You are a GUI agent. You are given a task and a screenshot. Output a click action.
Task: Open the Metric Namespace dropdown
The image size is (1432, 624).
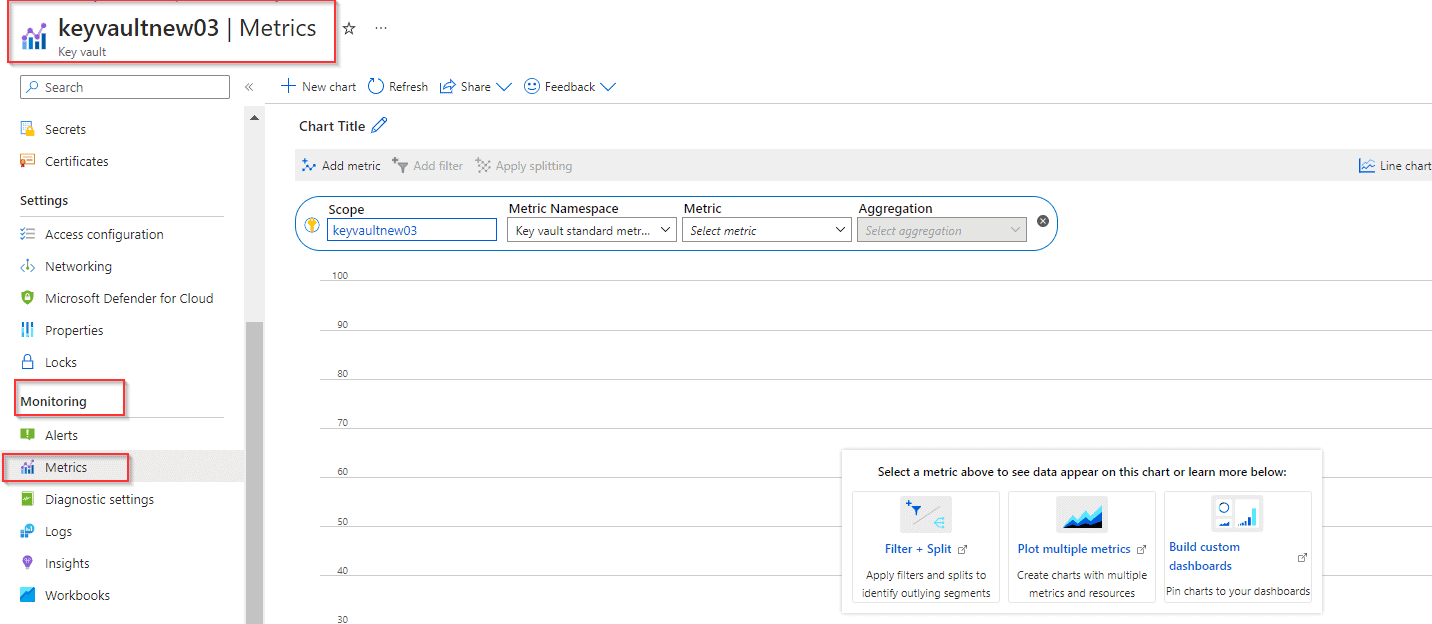click(x=592, y=230)
